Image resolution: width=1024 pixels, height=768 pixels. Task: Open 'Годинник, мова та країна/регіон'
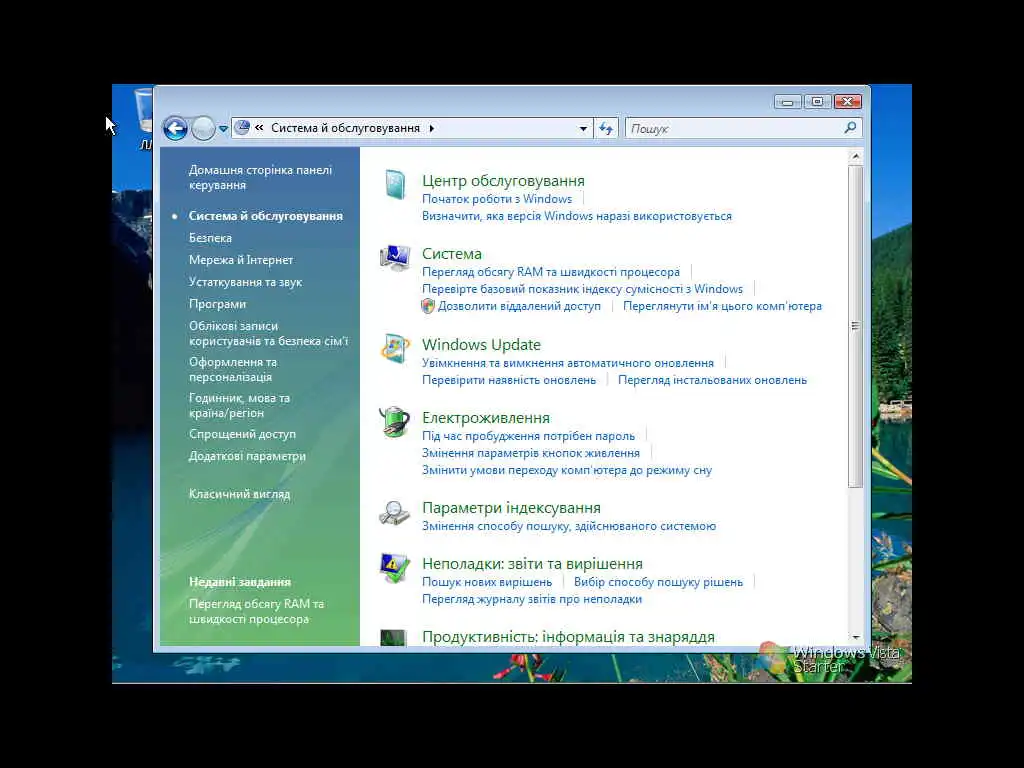(239, 406)
